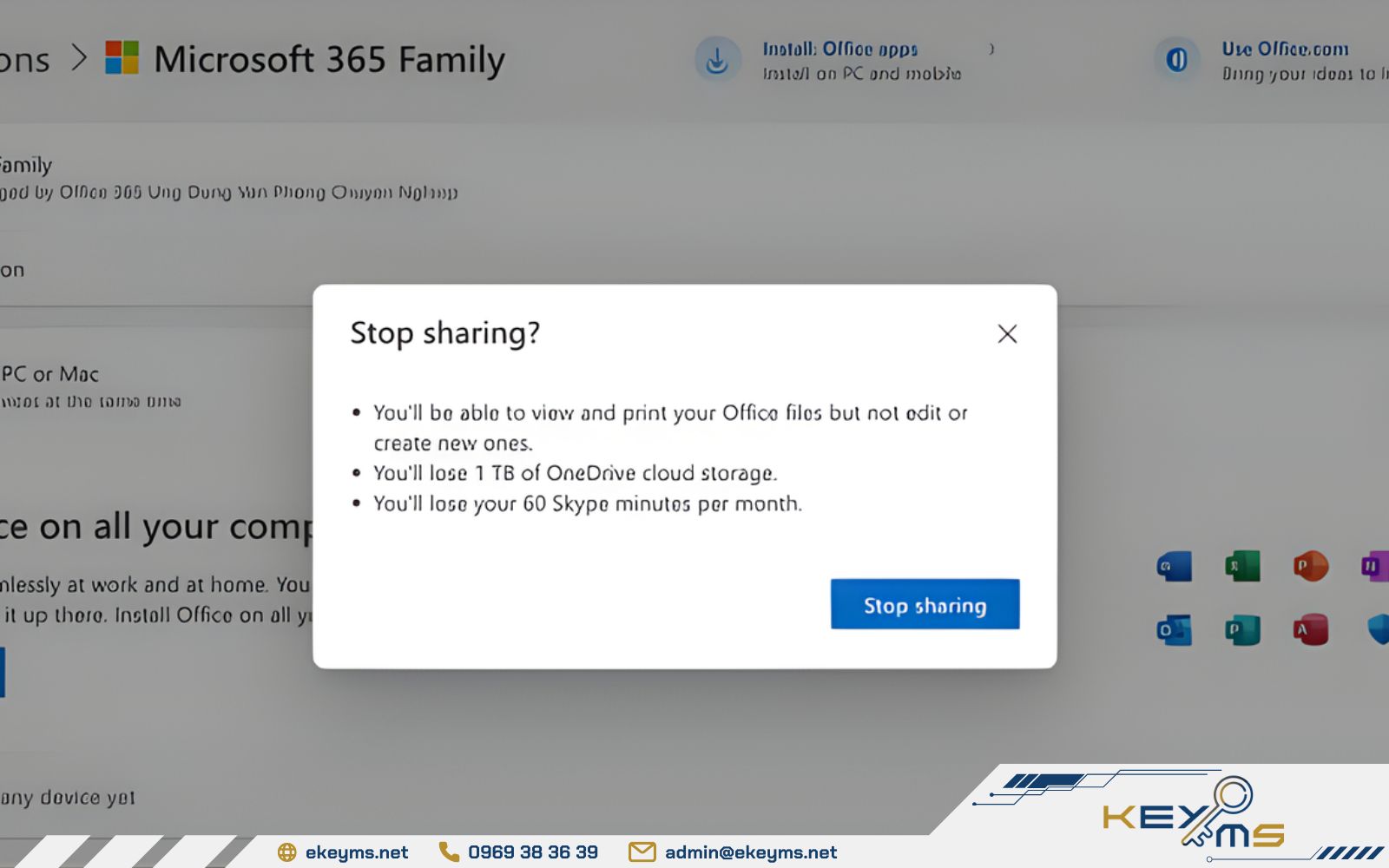Click the admin@ekeyms.net email address

point(750,852)
